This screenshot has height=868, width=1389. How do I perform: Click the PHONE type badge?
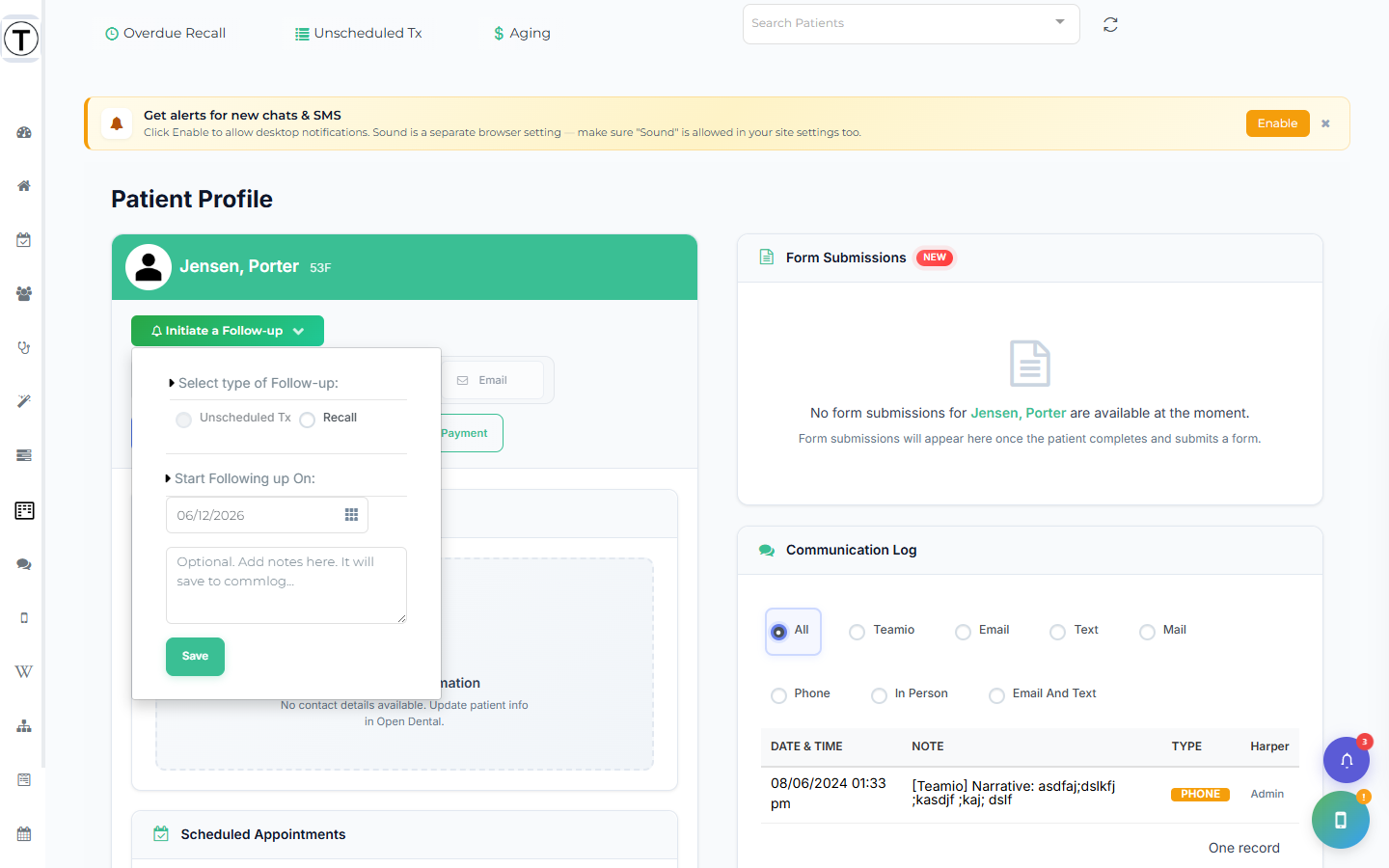coord(1200,794)
